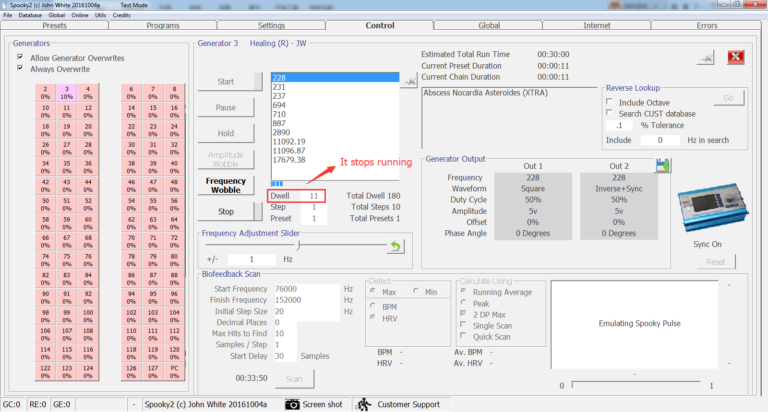Uncheck the Always Overwrite checkbox
Screen dimensions: 768x412
tap(20, 69)
